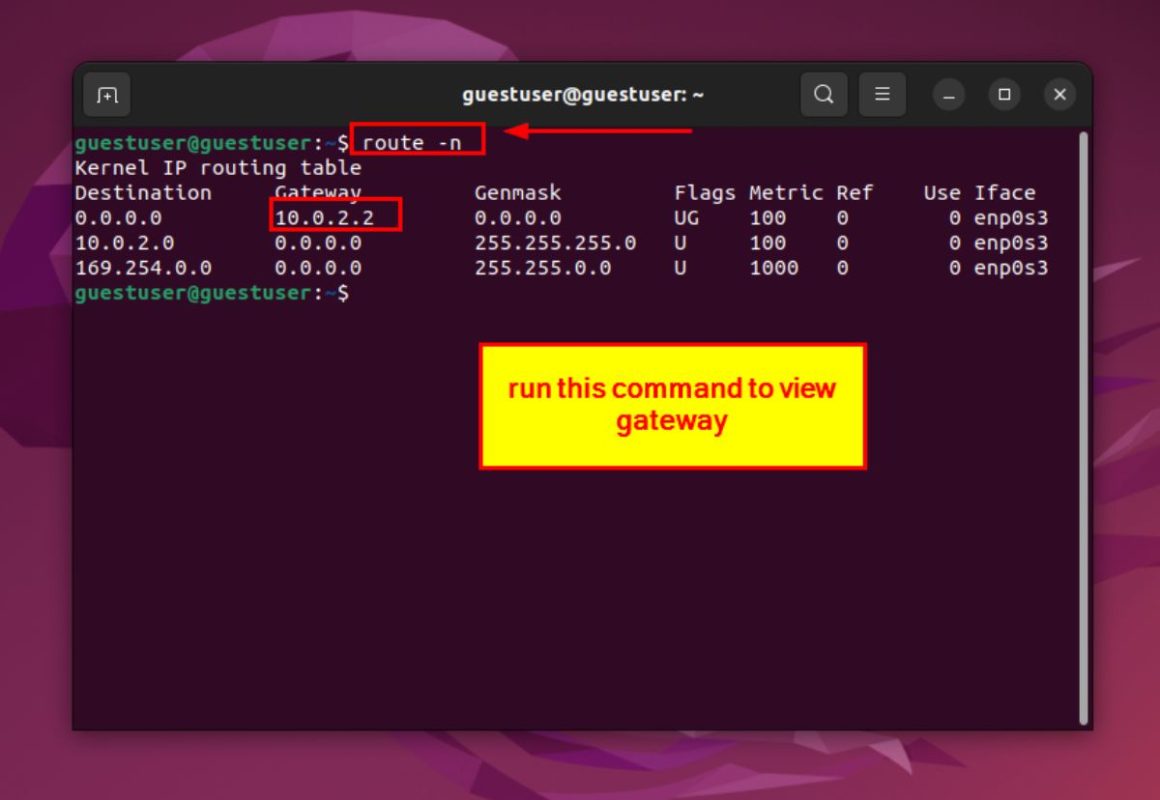The image size is (1160, 800).
Task: Click the UG flag in first route
Action: (686, 217)
